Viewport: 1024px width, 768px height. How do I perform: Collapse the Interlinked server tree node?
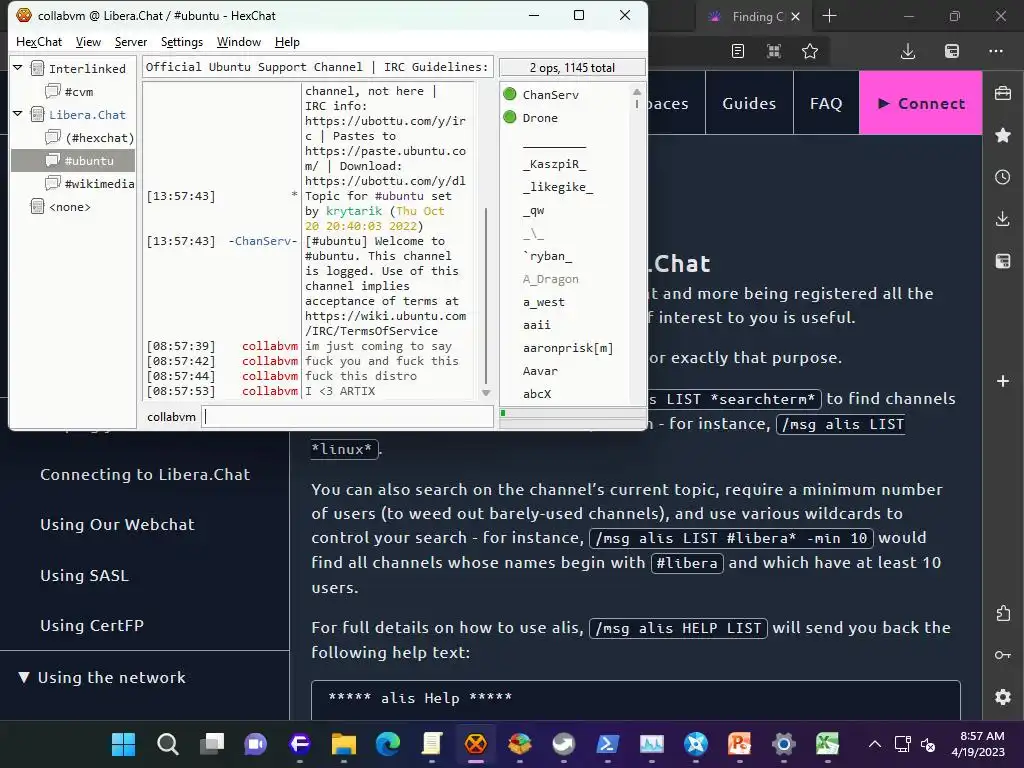coord(18,68)
